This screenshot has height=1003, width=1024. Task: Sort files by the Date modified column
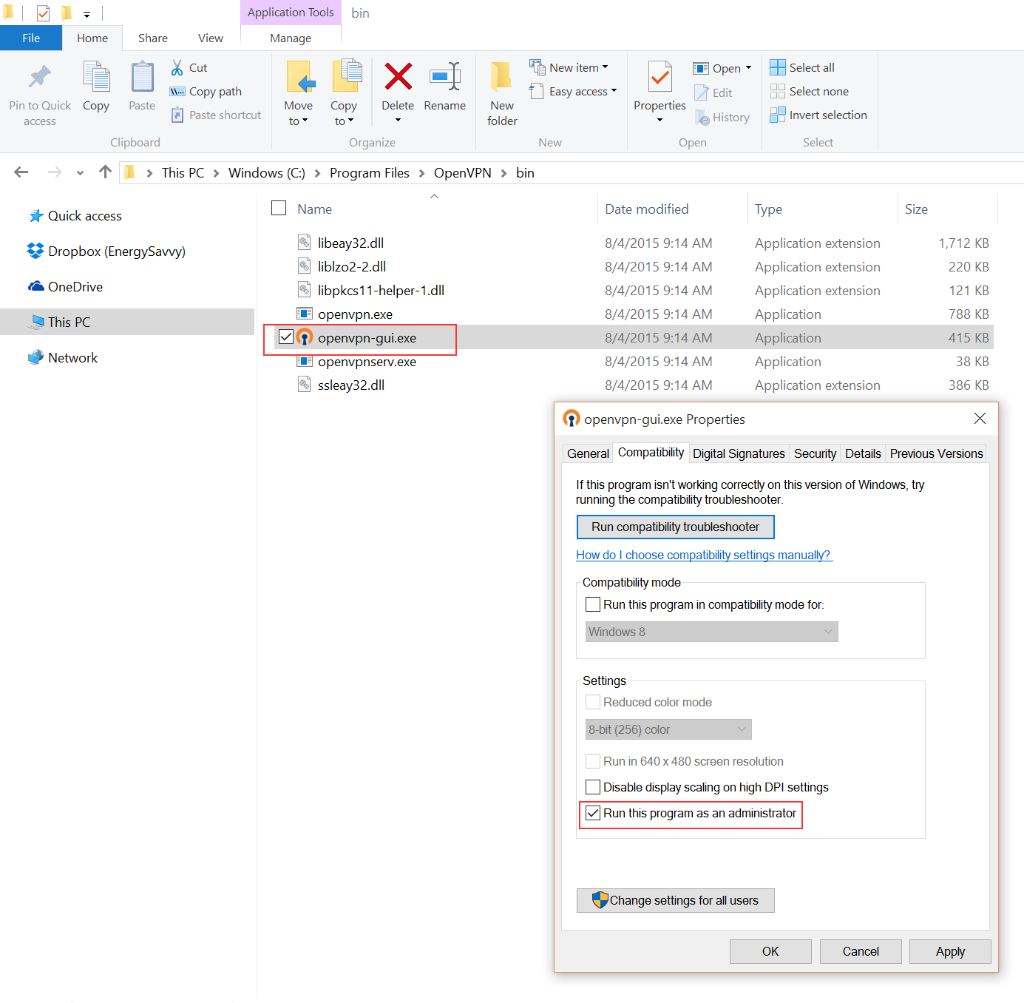pos(647,209)
